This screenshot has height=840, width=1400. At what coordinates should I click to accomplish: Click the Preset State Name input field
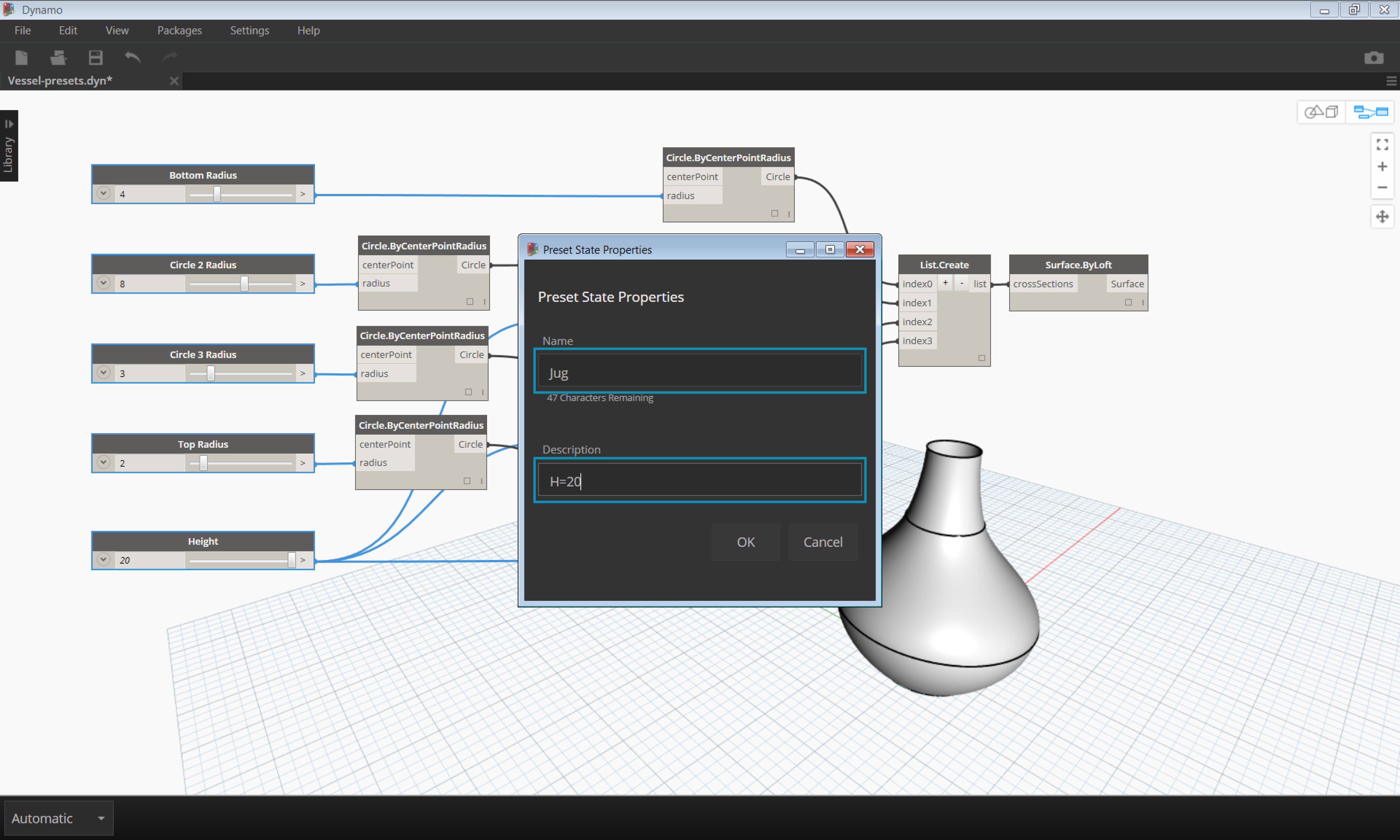pos(700,372)
